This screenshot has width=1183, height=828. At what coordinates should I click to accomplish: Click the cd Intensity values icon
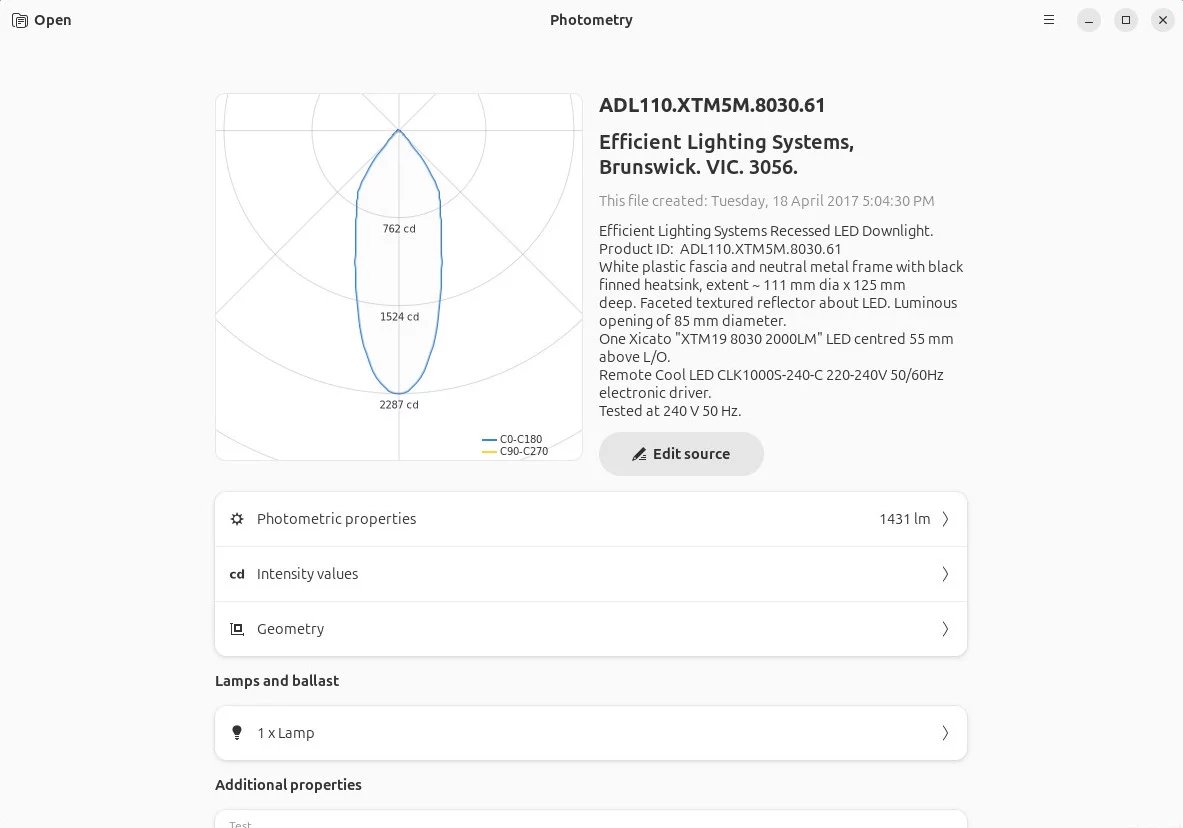[x=237, y=574]
